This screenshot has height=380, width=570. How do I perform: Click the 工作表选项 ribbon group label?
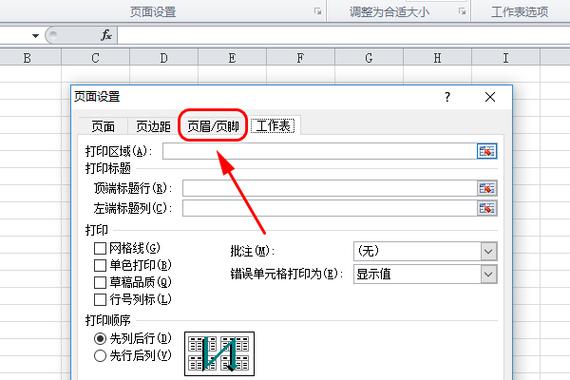(x=519, y=12)
